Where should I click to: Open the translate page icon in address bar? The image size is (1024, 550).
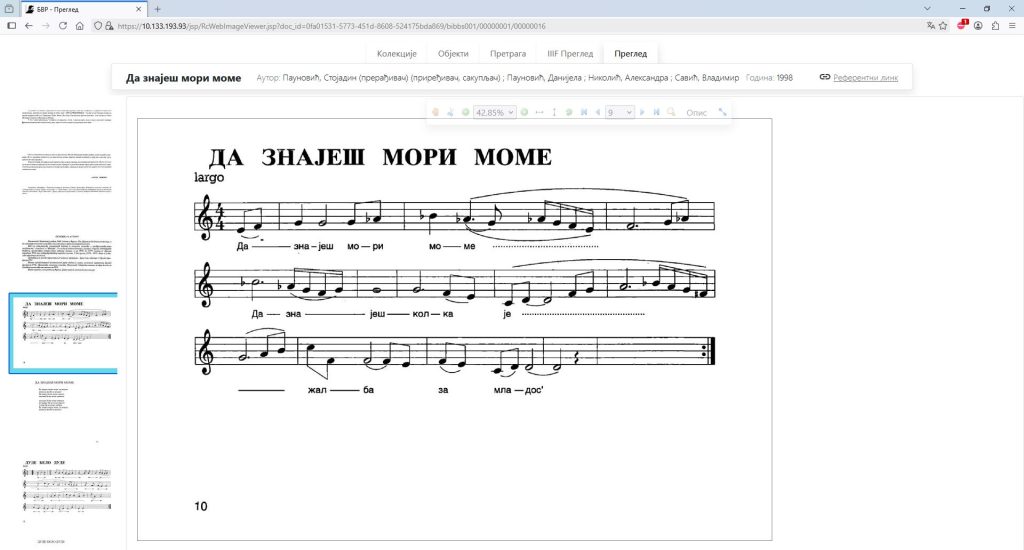(x=931, y=26)
